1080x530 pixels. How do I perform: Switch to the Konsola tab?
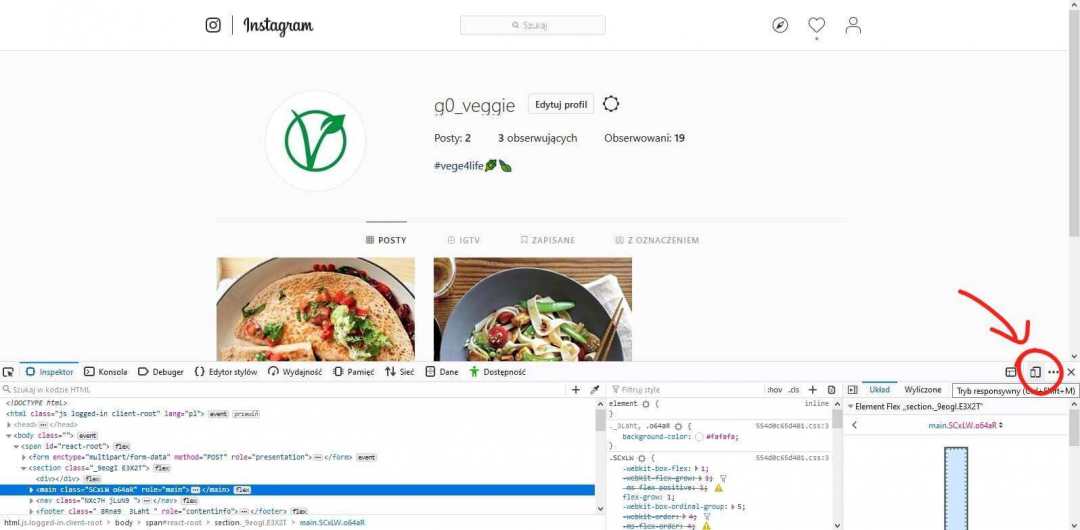click(x=105, y=372)
